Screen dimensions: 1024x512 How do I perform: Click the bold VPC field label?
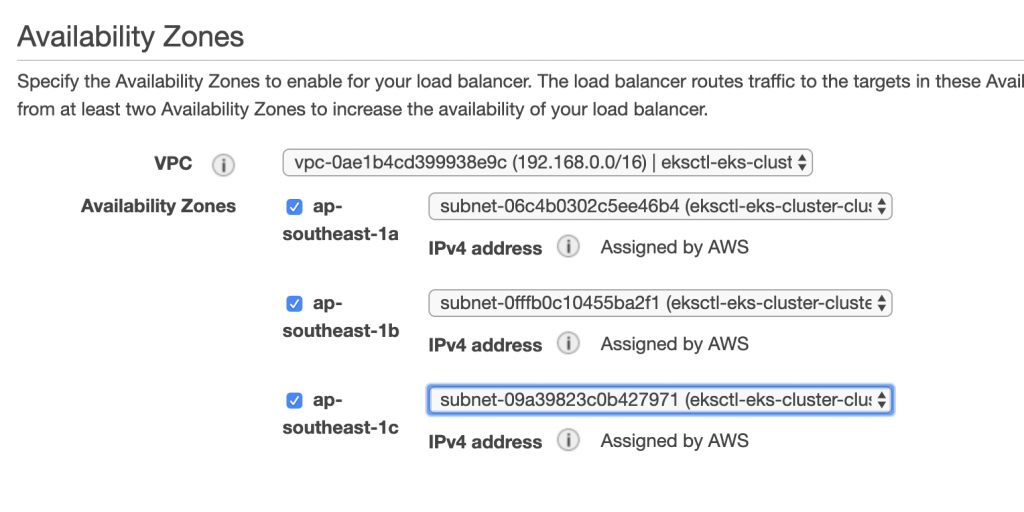[x=173, y=163]
